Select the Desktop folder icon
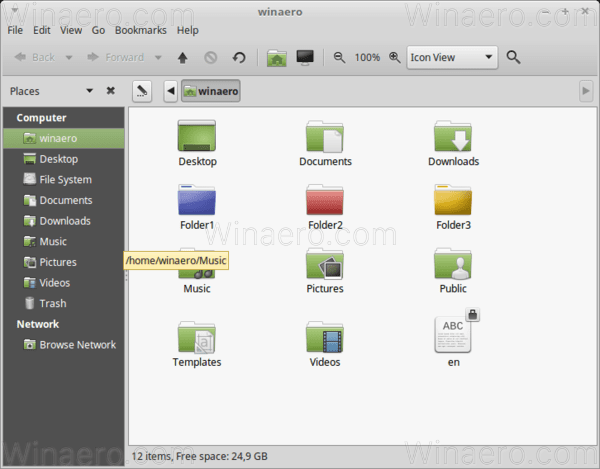Screen dimensions: 600x469 point(197,136)
